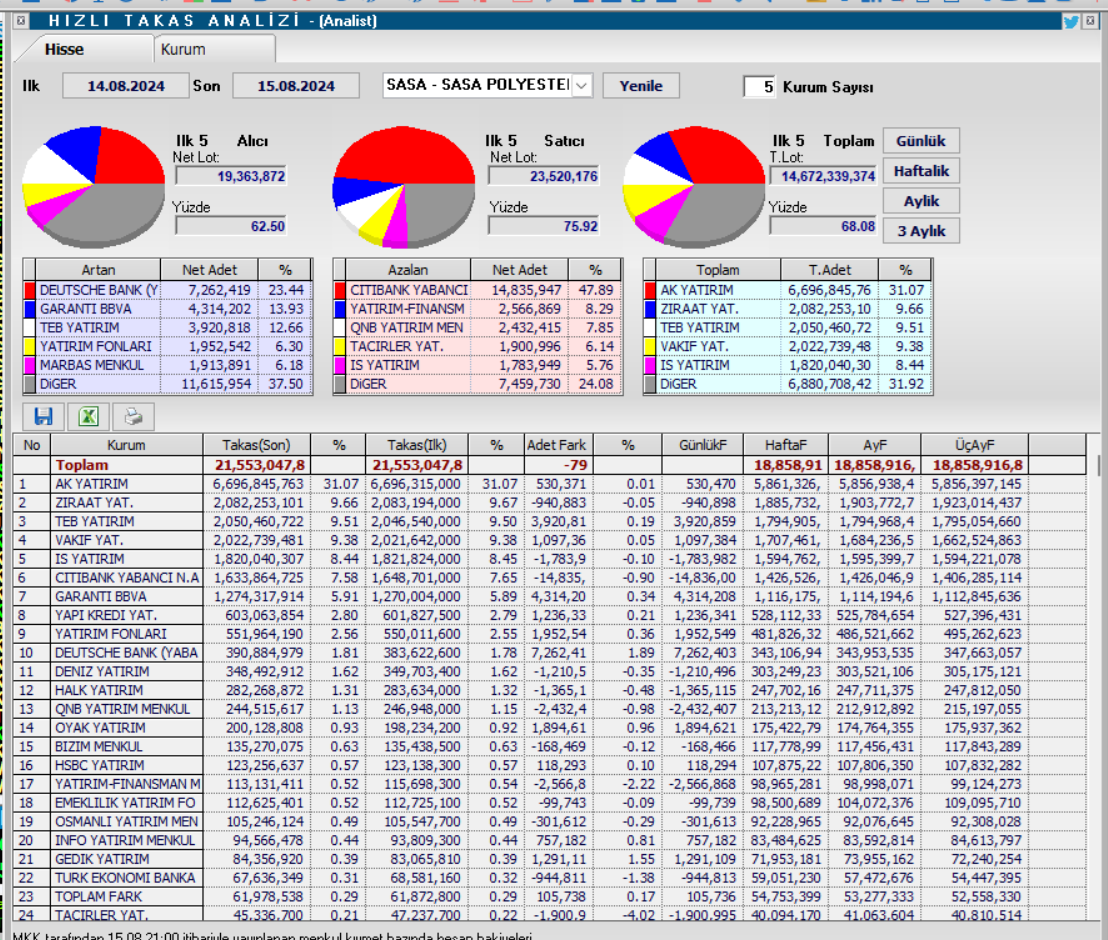Image resolution: width=1108 pixels, height=940 pixels.
Task: Select the Günlük period button
Action: [920, 141]
